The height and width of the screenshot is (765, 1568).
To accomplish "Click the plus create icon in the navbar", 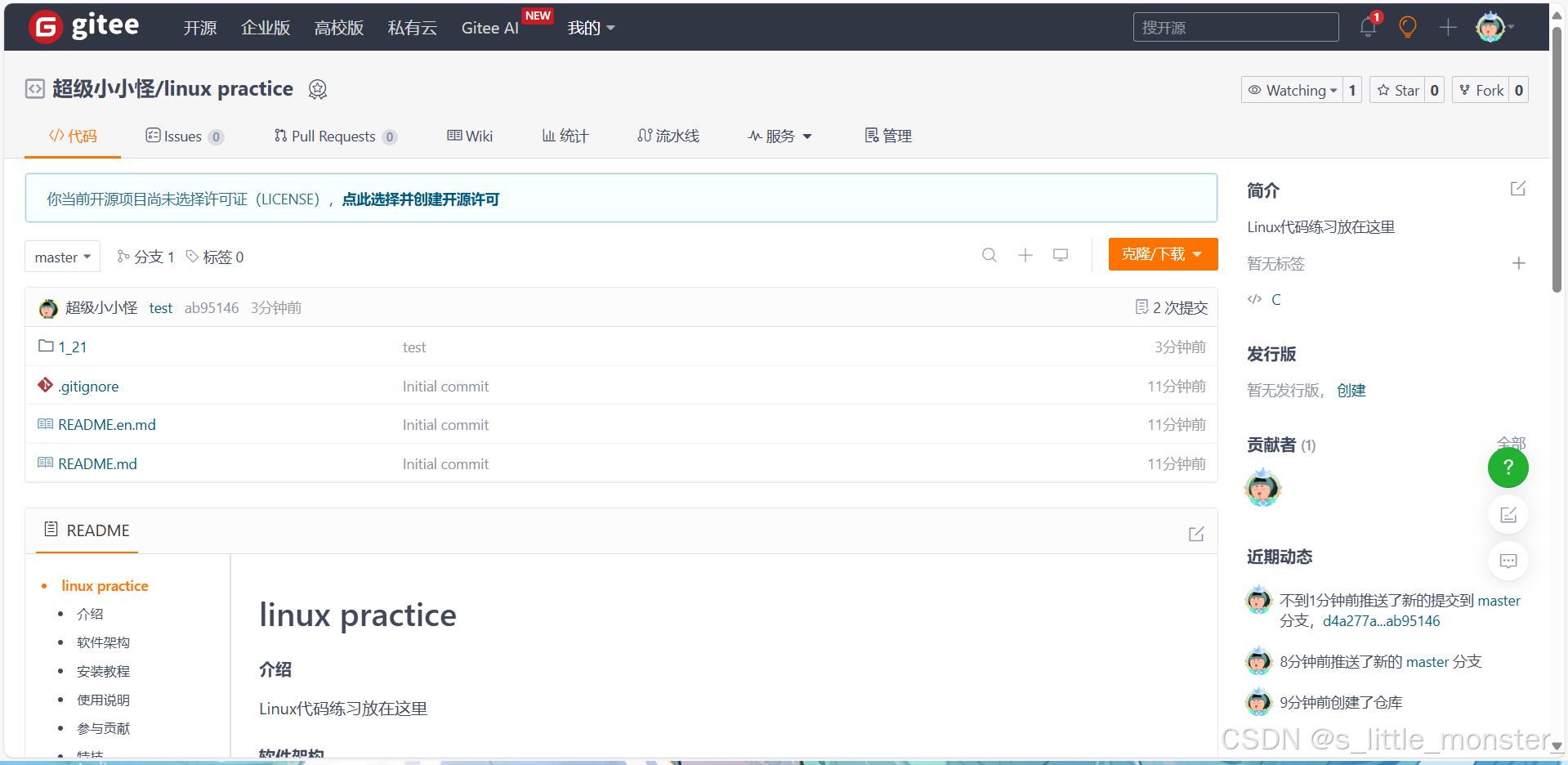I will coord(1446,27).
